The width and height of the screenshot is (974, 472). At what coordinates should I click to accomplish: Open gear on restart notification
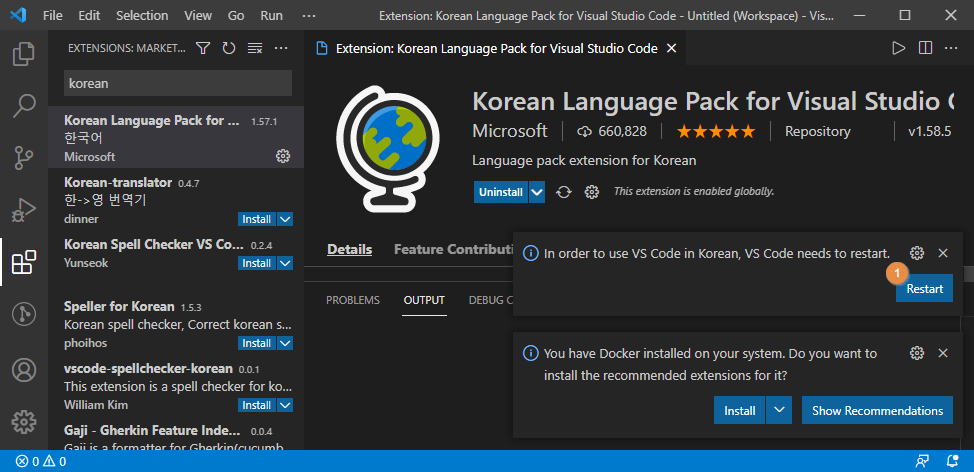click(916, 253)
